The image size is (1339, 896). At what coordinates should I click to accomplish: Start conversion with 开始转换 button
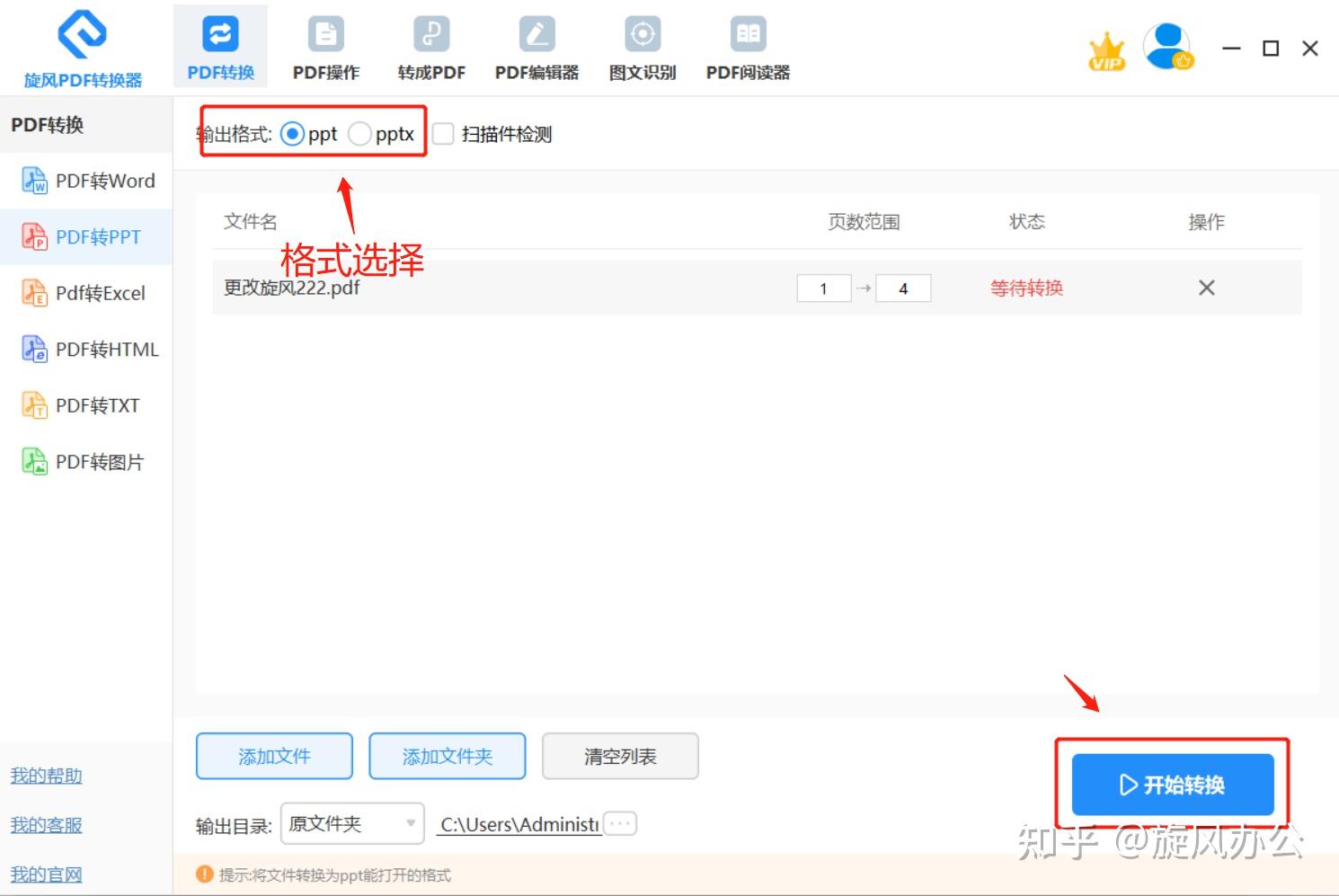click(x=1173, y=785)
